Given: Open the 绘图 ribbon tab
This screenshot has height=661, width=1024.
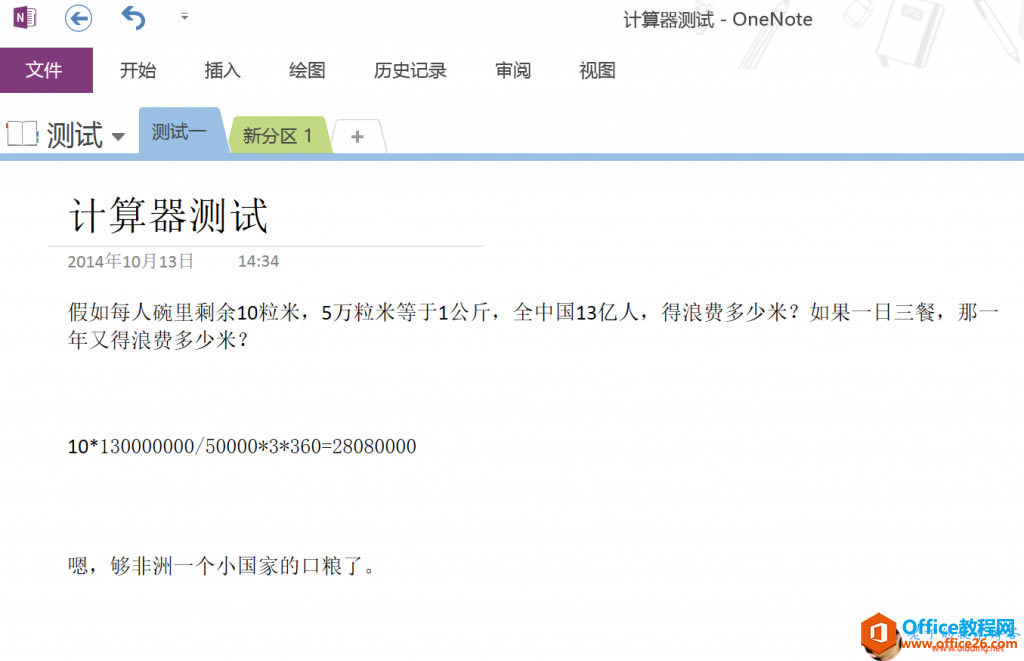Looking at the screenshot, I should point(307,70).
